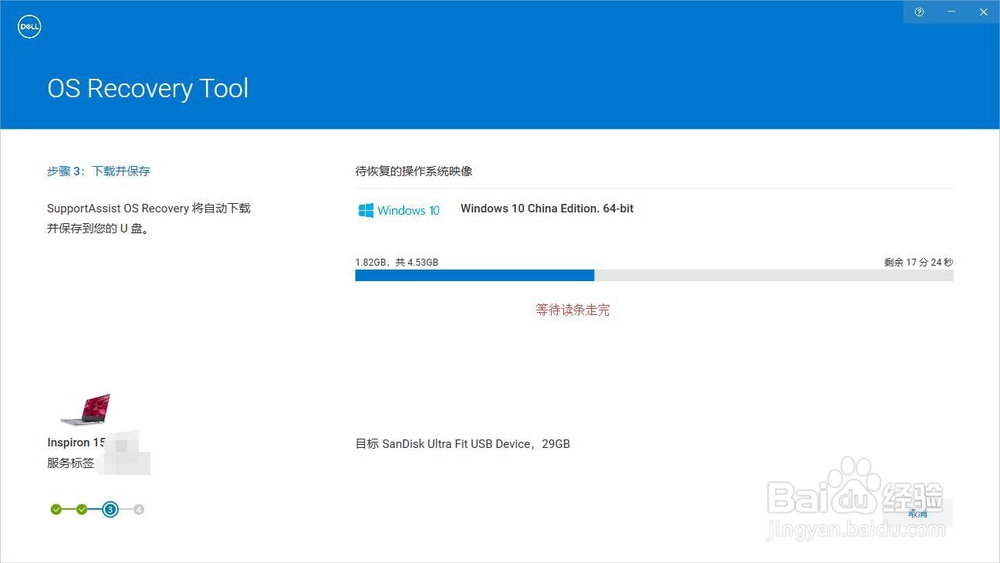
Task: Click Windows 10 China Edition. 64-bit text
Action: (547, 208)
